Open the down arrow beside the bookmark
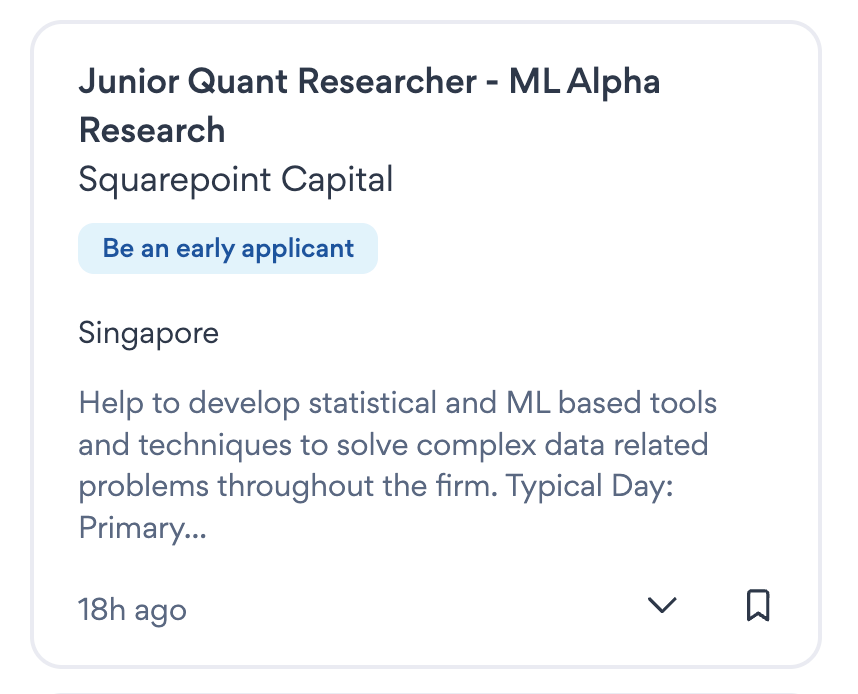Screen dimensions: 858x694 [x=662, y=605]
